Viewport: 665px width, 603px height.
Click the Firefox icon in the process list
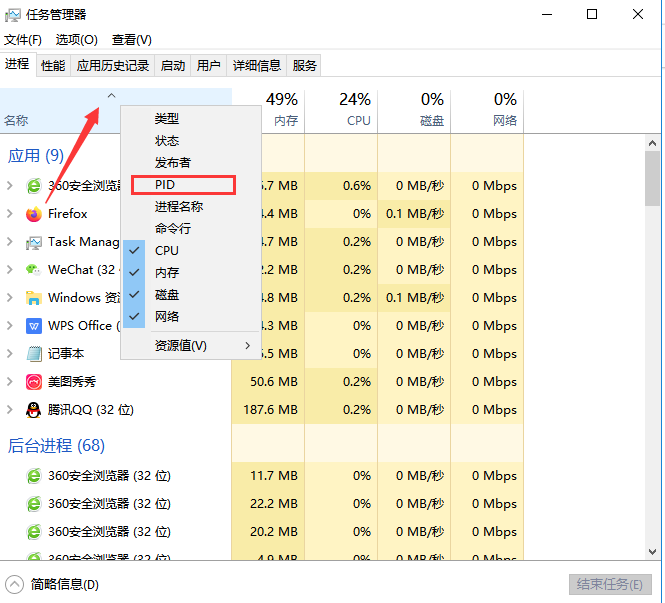(34, 214)
